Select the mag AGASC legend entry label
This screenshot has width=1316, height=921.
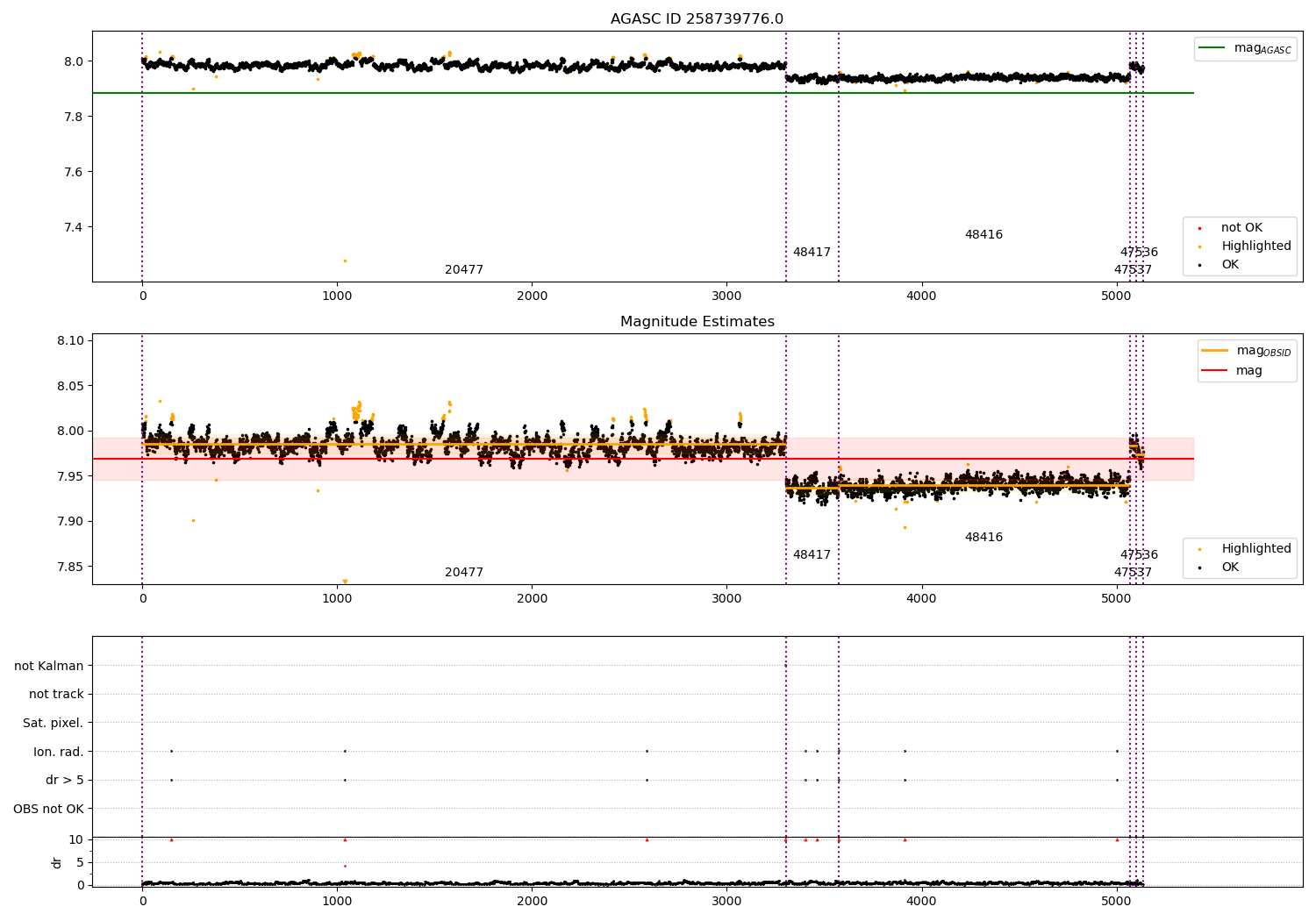coord(1262,48)
